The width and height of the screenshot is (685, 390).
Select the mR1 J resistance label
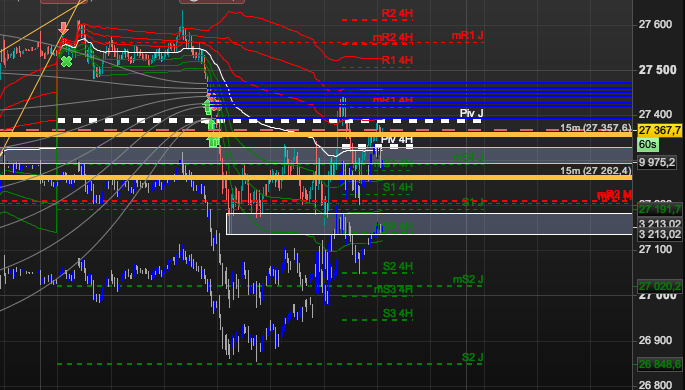click(467, 35)
